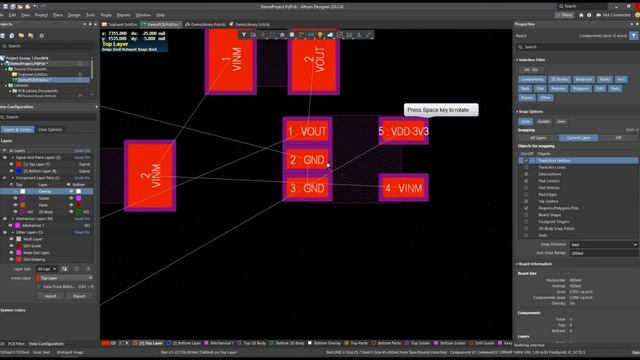Click the Top Overlay white color swatch
Image resolution: width=640 pixels, height=360 pixels.
click(x=23, y=191)
